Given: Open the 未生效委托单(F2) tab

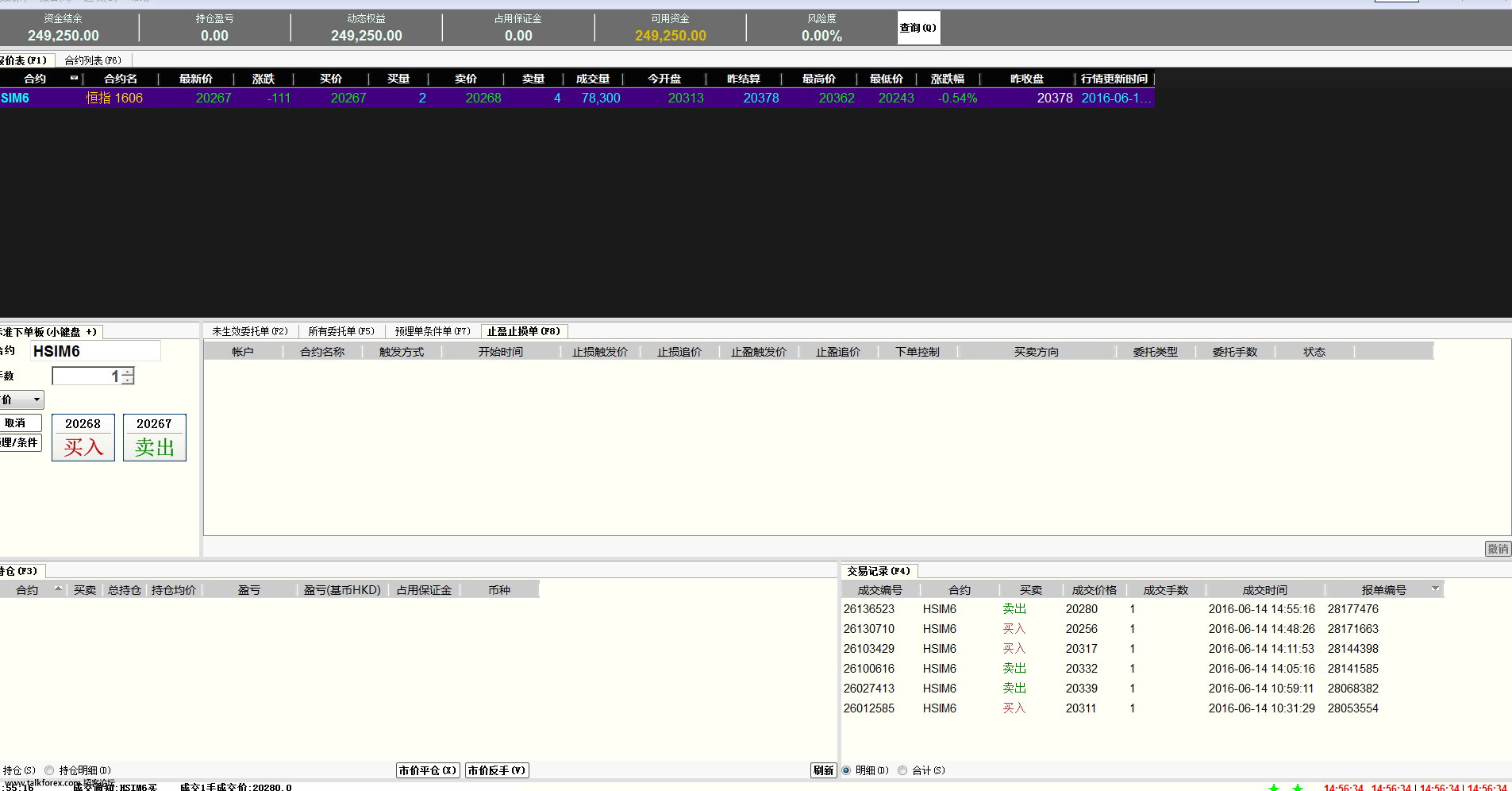Looking at the screenshot, I should [x=250, y=331].
